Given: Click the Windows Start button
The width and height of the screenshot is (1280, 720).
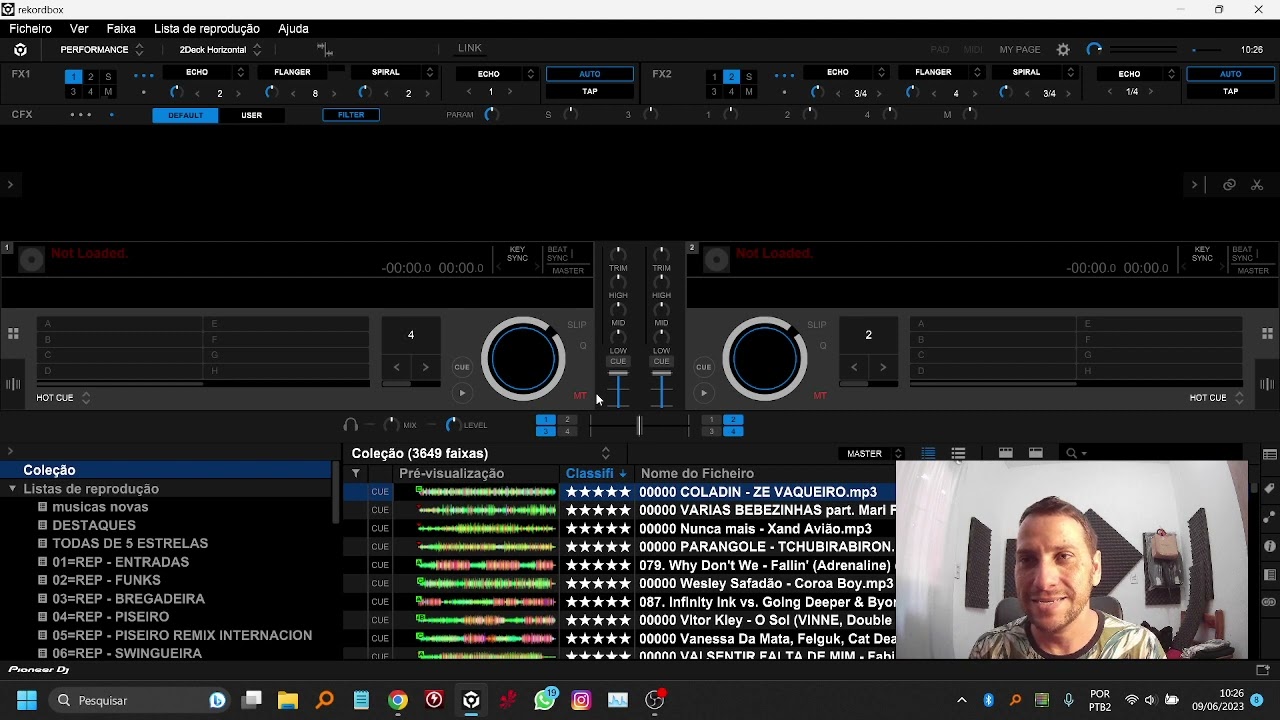Looking at the screenshot, I should [x=27, y=700].
